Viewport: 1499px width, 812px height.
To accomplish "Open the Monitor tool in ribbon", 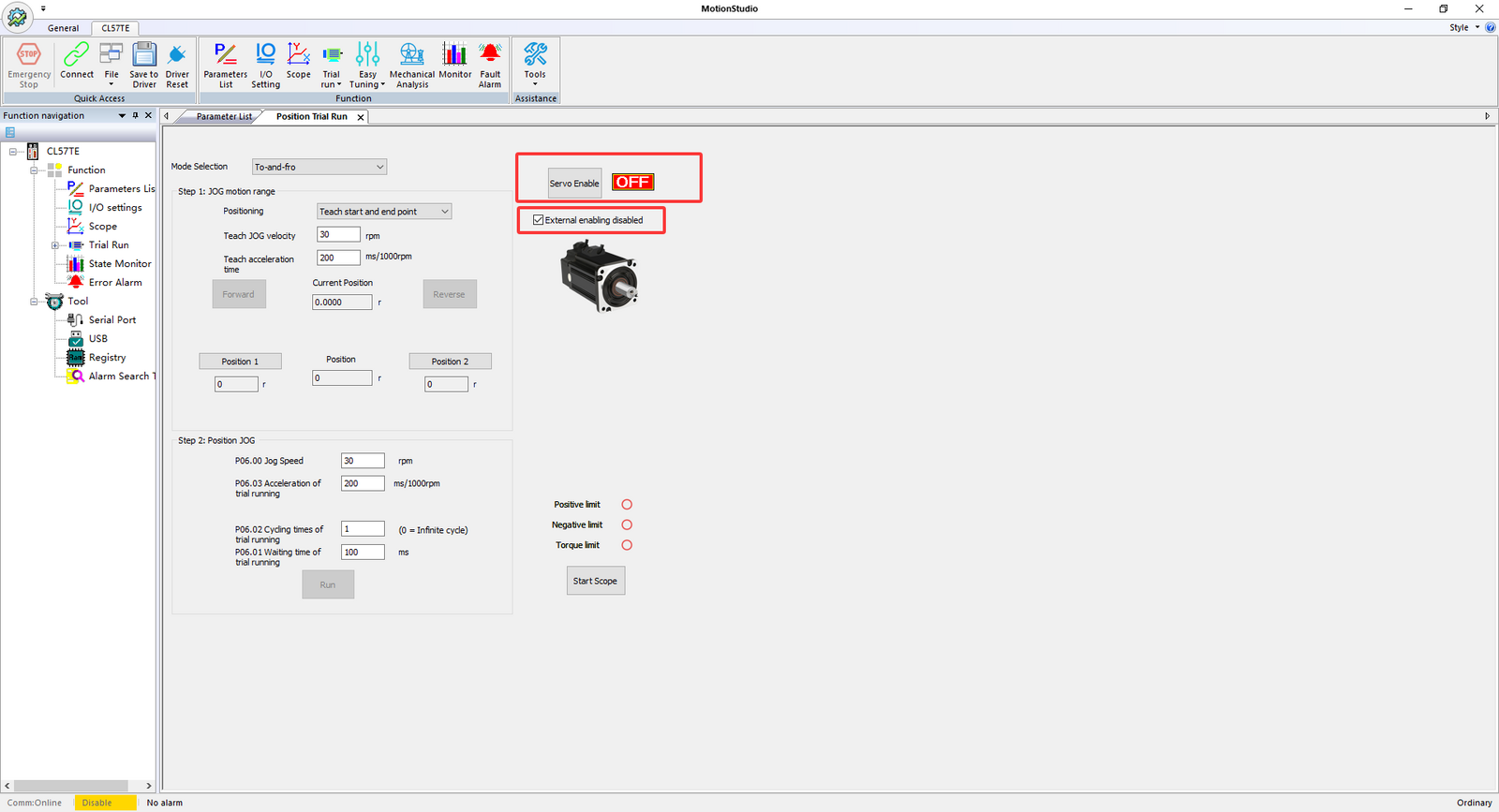I will click(455, 61).
